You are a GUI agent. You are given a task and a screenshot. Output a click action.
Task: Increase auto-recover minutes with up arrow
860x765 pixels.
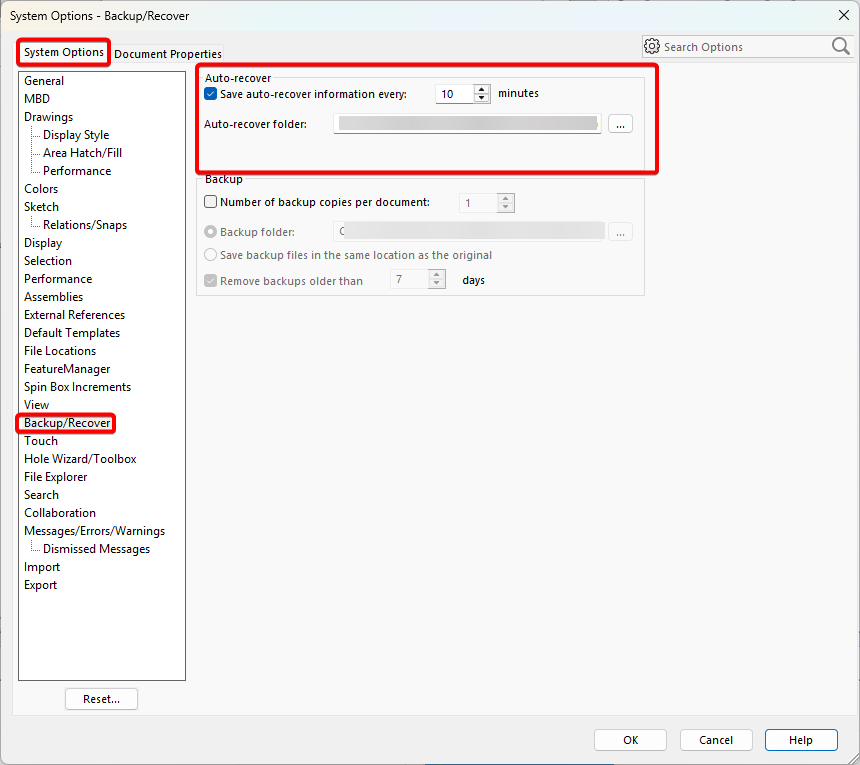pos(482,89)
